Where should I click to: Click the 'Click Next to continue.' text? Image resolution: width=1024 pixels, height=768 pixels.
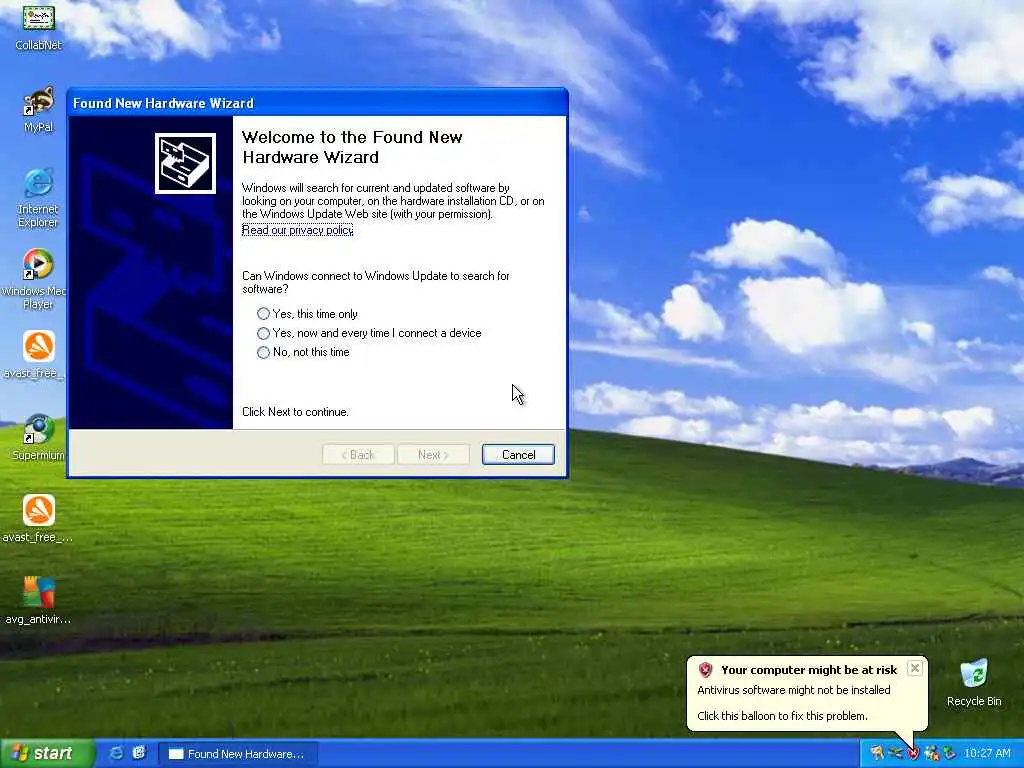pos(295,411)
